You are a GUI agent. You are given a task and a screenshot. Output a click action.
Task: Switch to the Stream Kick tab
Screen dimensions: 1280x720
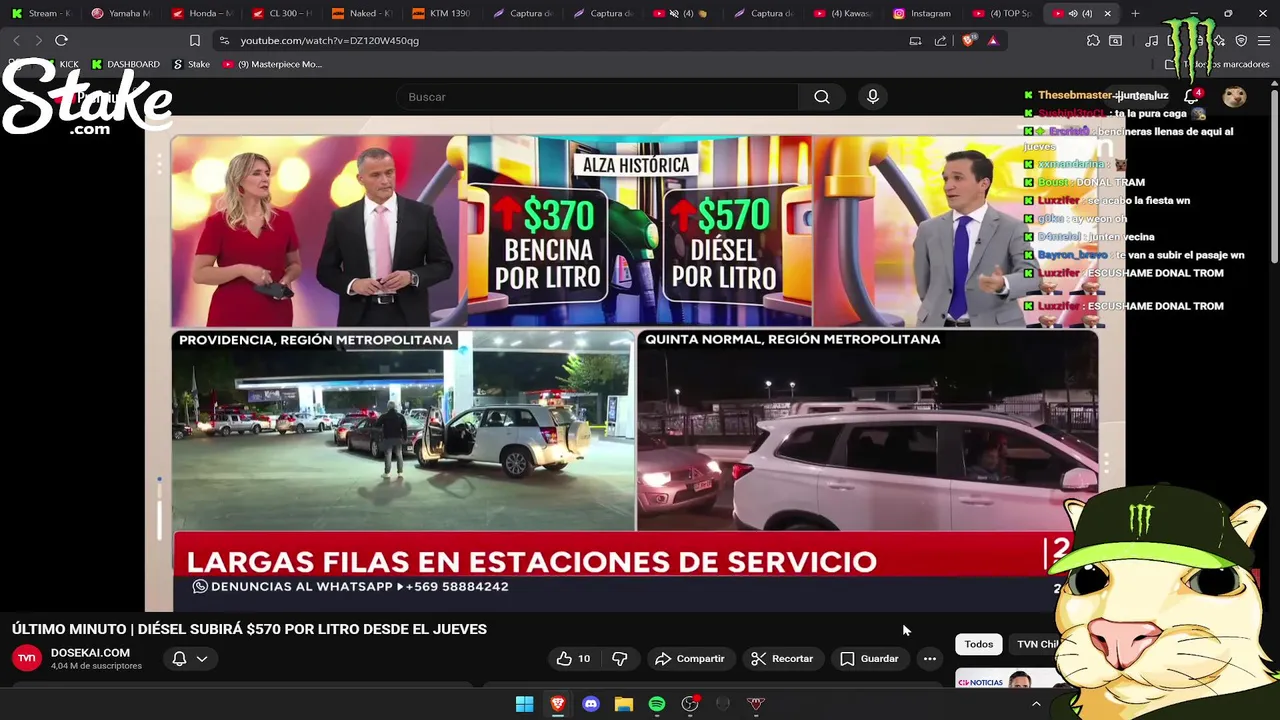pyautogui.click(x=41, y=14)
